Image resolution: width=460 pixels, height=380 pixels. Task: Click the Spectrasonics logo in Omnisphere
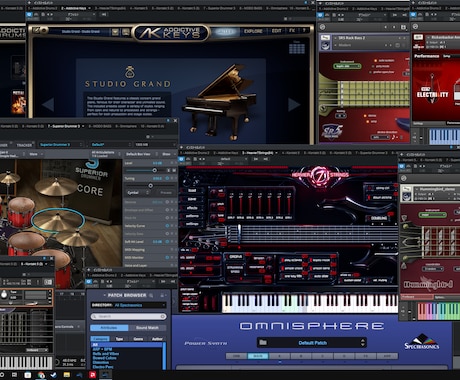(422, 343)
